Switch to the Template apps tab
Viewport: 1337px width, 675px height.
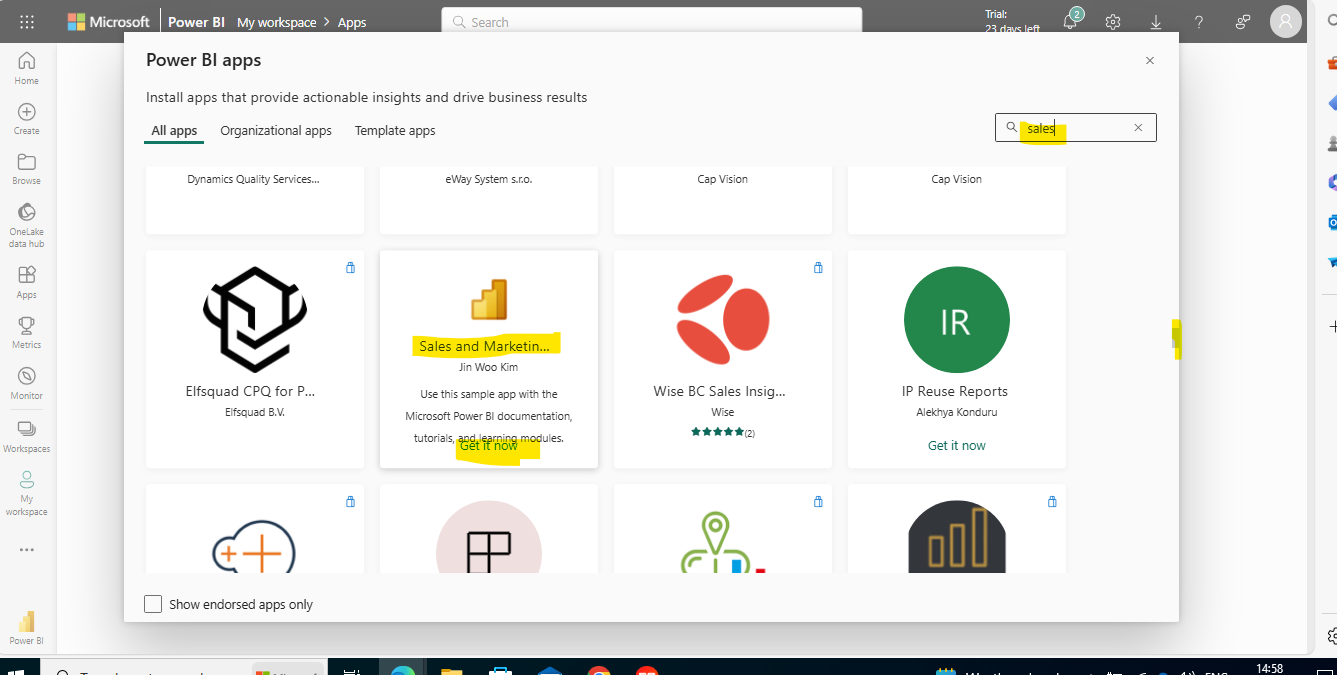tap(395, 131)
